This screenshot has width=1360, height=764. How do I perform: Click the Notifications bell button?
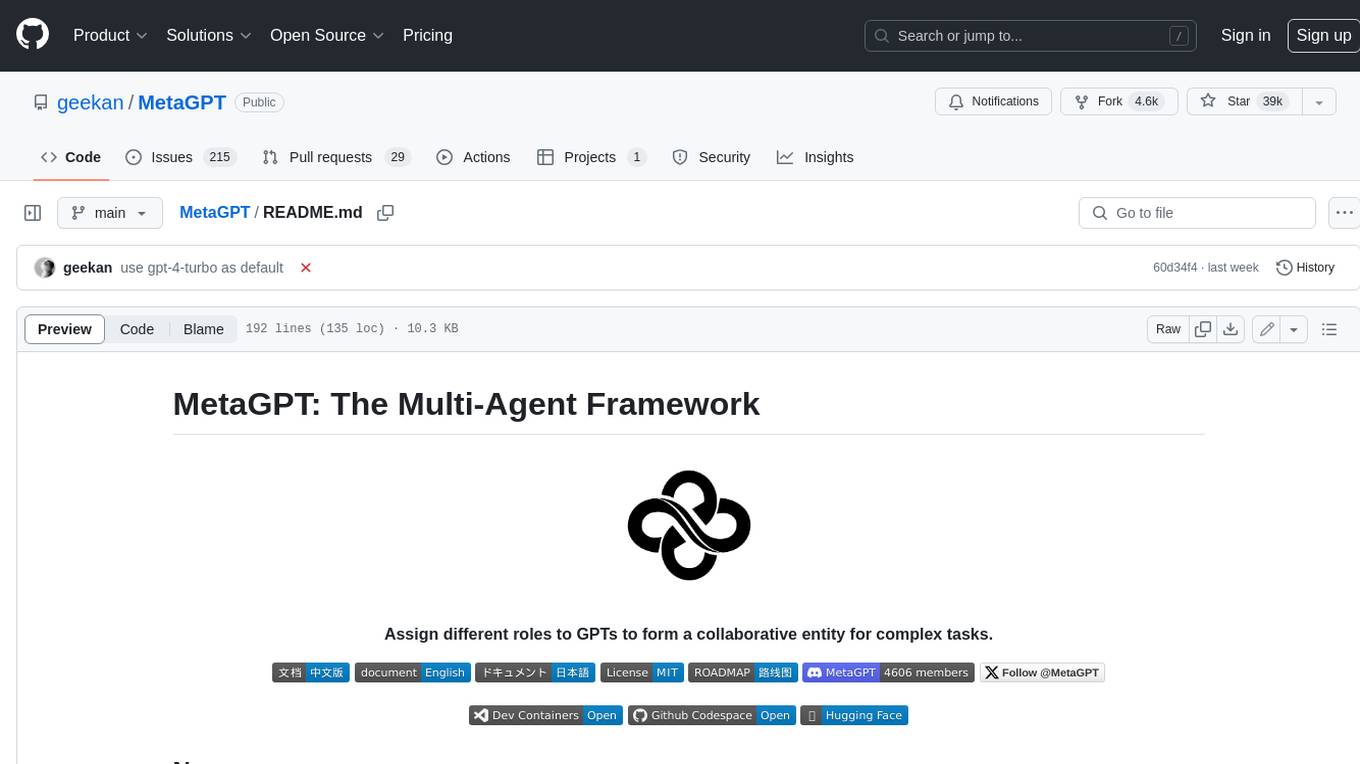pos(994,101)
